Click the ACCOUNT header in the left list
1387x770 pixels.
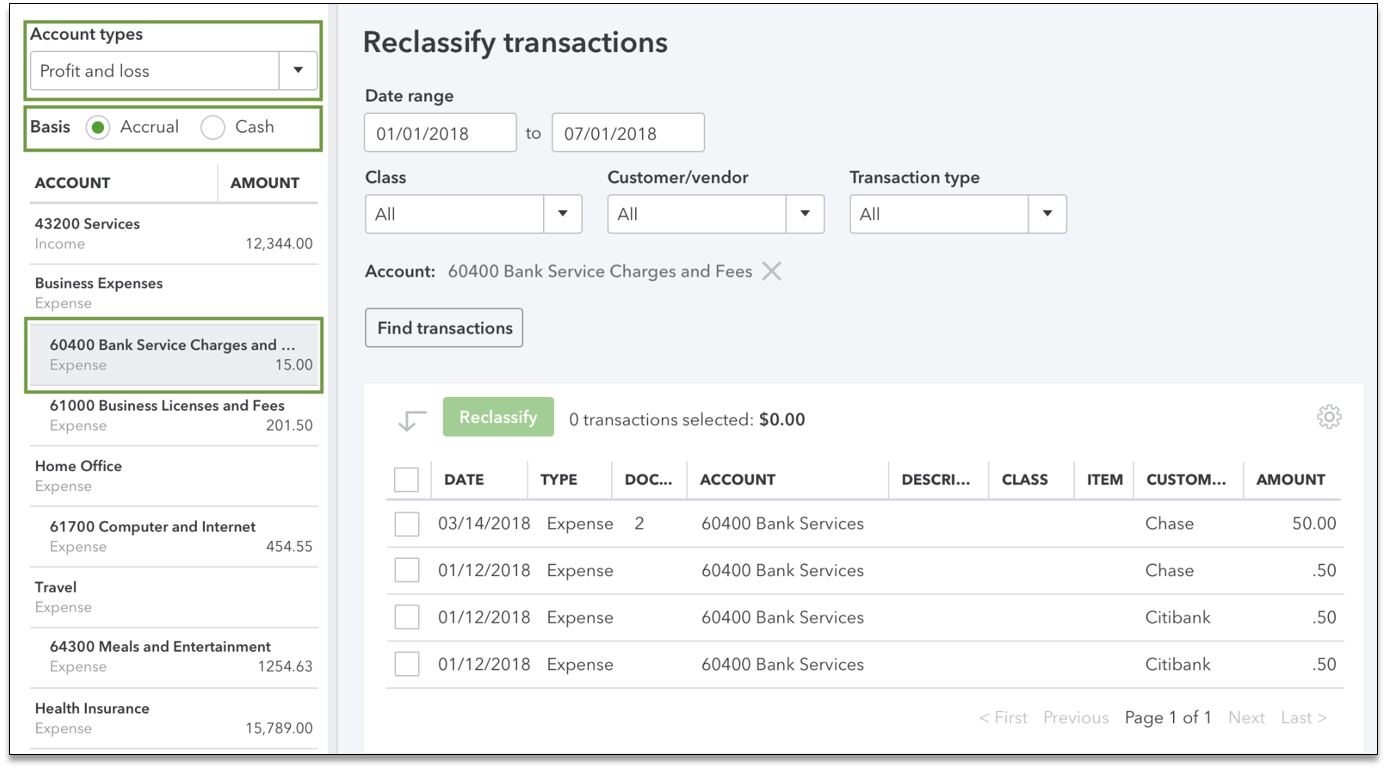[73, 183]
